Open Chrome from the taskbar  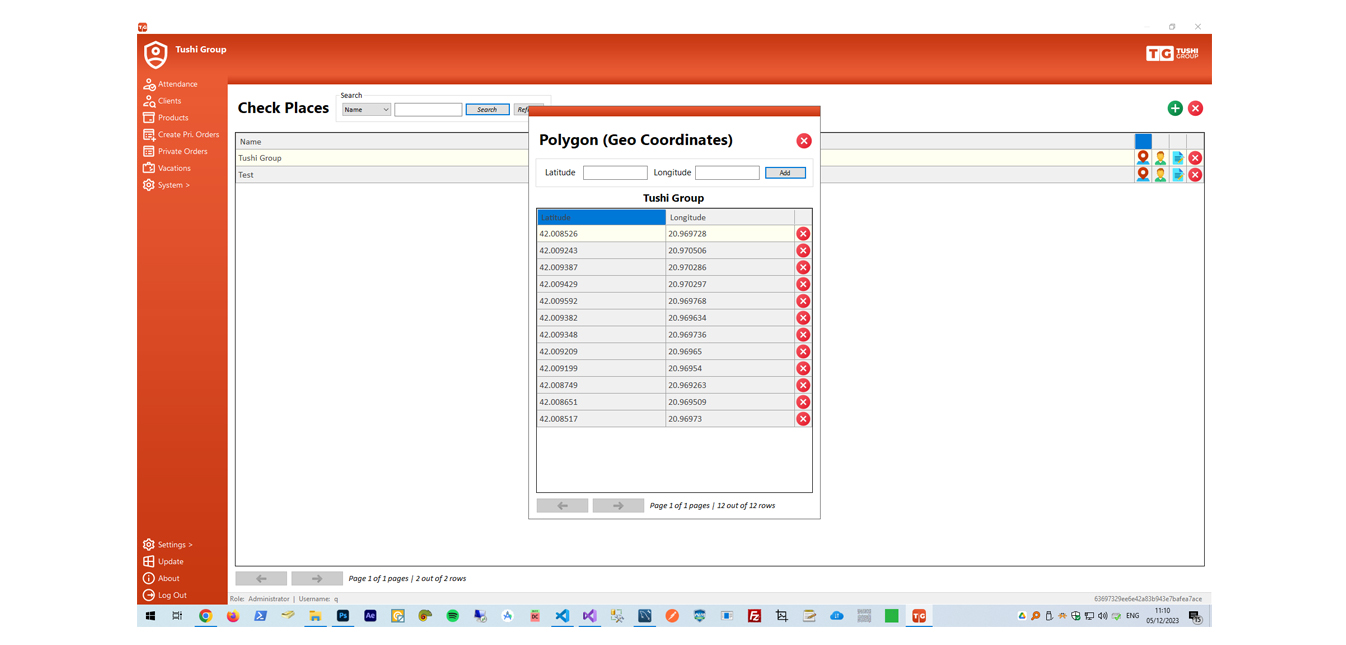205,616
